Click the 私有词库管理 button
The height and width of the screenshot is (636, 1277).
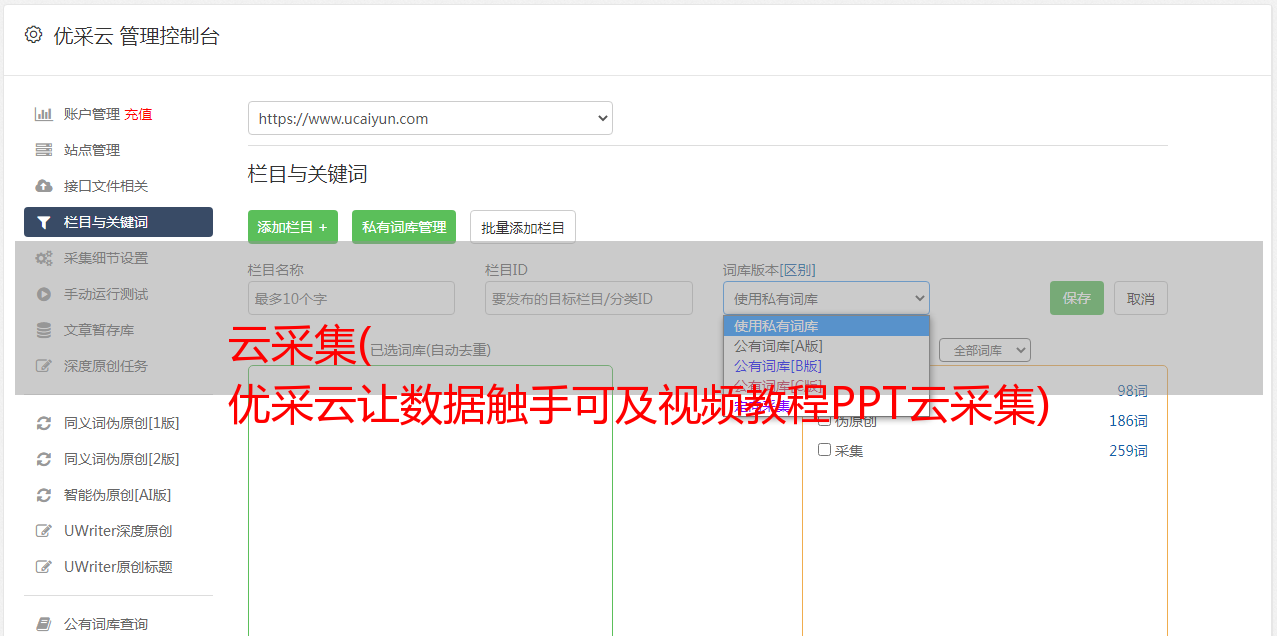pos(404,227)
